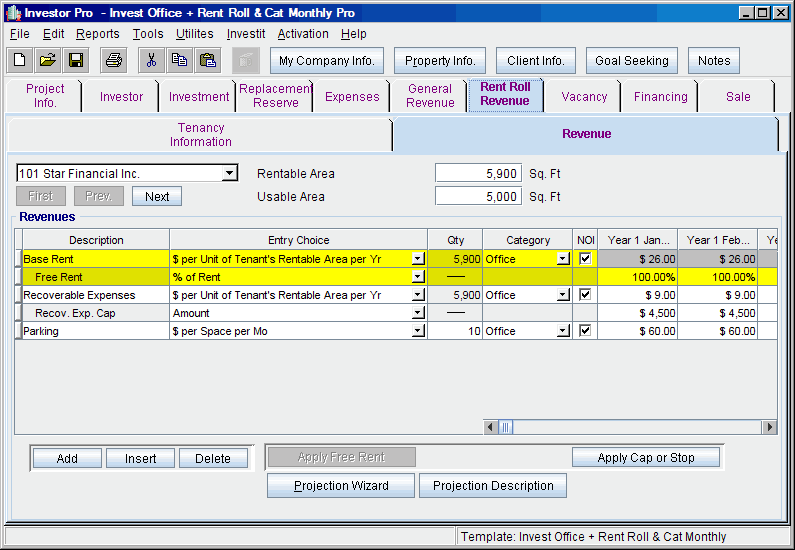Save using the floppy disk icon

pyautogui.click(x=76, y=61)
